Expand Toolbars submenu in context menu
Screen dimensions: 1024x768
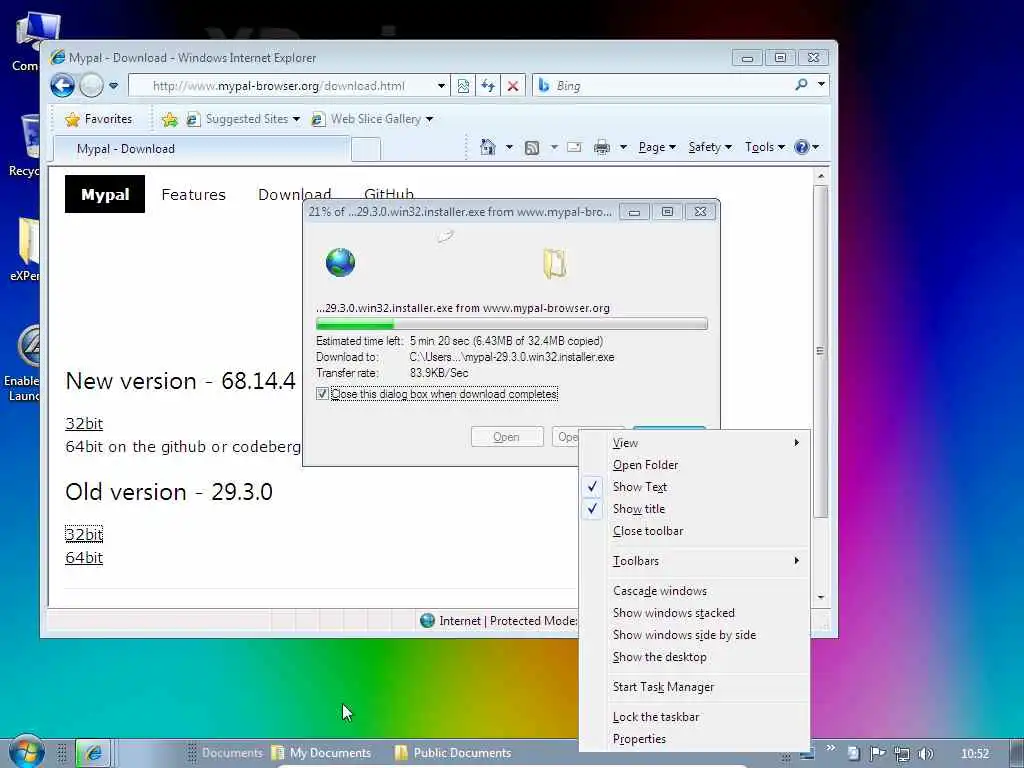click(x=695, y=561)
